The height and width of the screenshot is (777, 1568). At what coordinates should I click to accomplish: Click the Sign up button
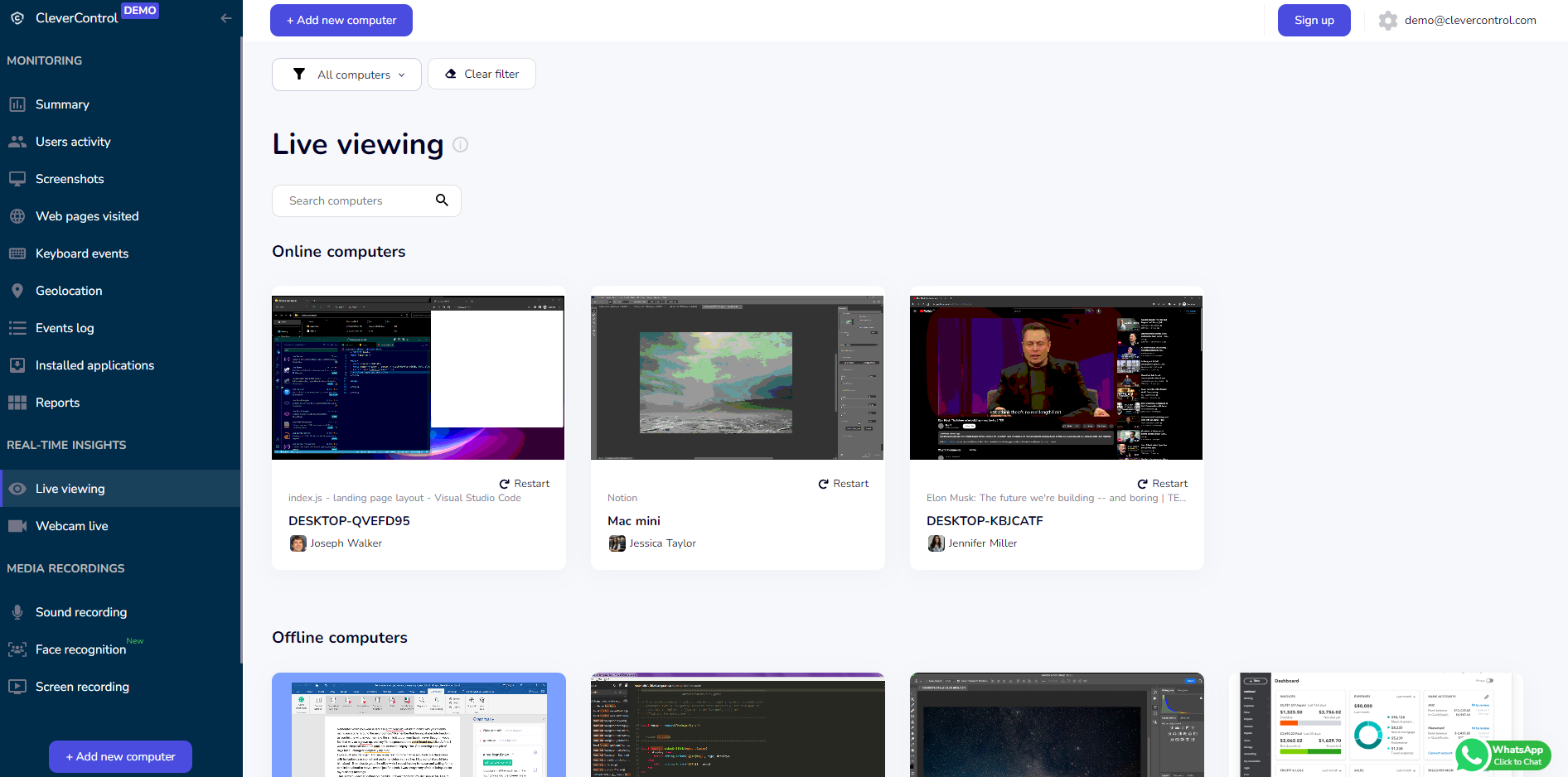tap(1314, 21)
